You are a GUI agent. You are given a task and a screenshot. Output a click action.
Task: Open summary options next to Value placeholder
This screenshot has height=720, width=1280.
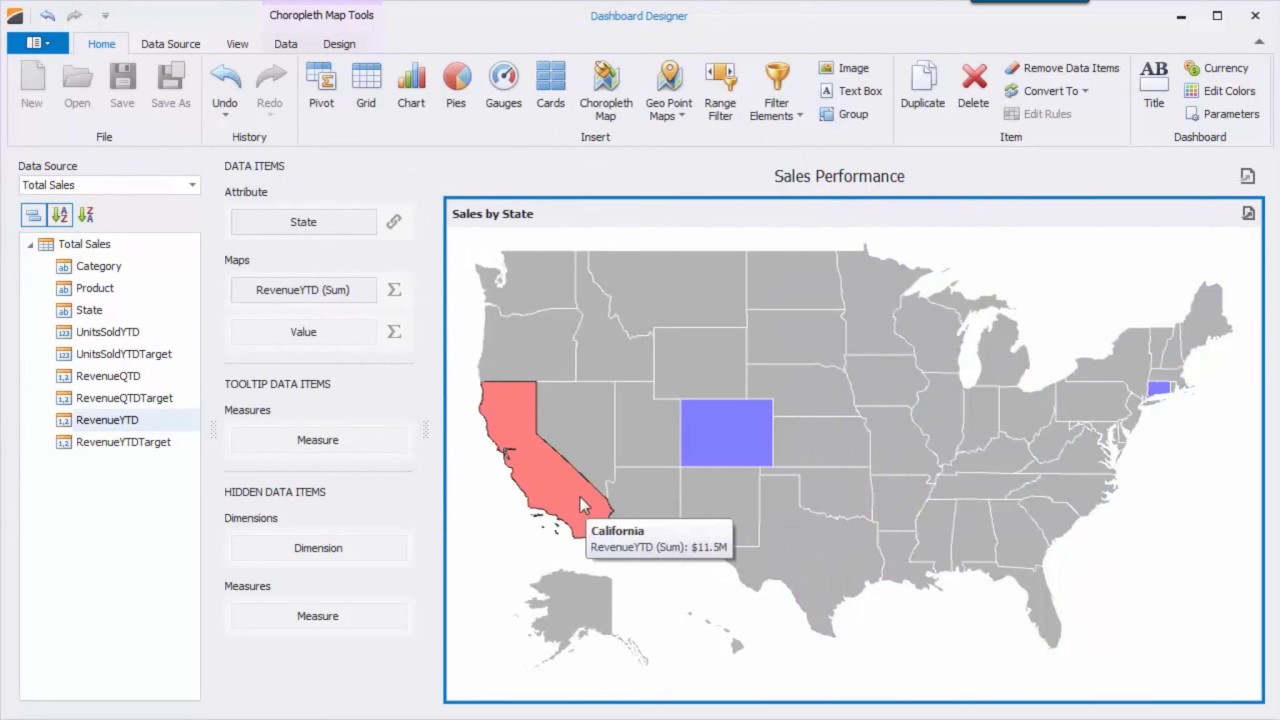click(394, 332)
